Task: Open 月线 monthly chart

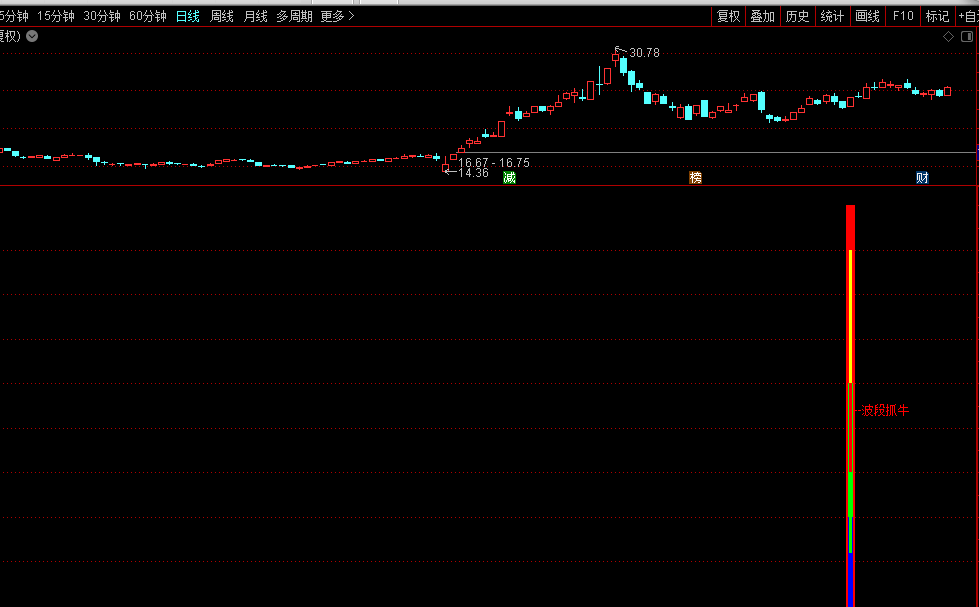Action: pos(256,16)
